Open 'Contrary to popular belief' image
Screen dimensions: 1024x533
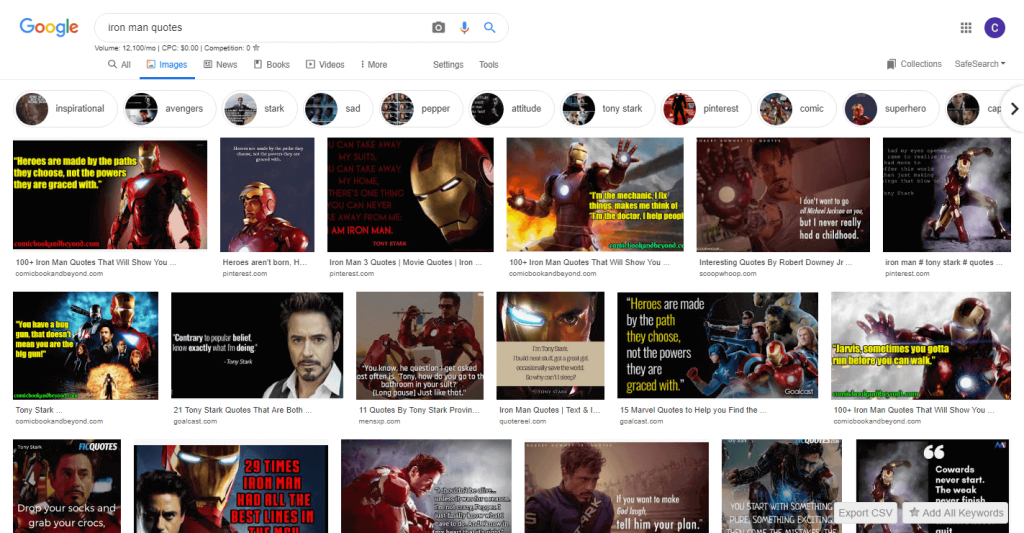pos(257,346)
